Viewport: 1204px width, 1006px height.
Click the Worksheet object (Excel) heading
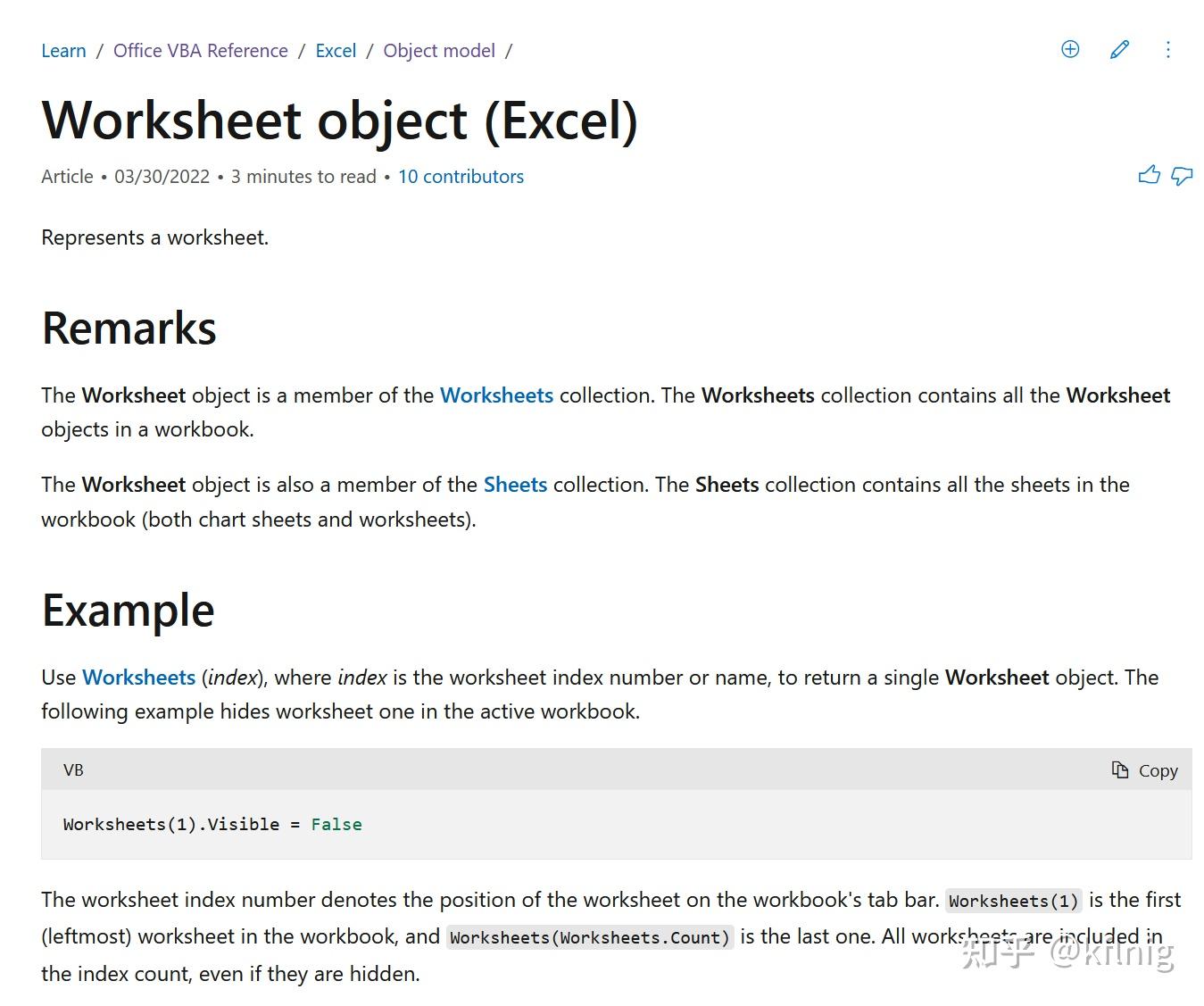pos(339,120)
